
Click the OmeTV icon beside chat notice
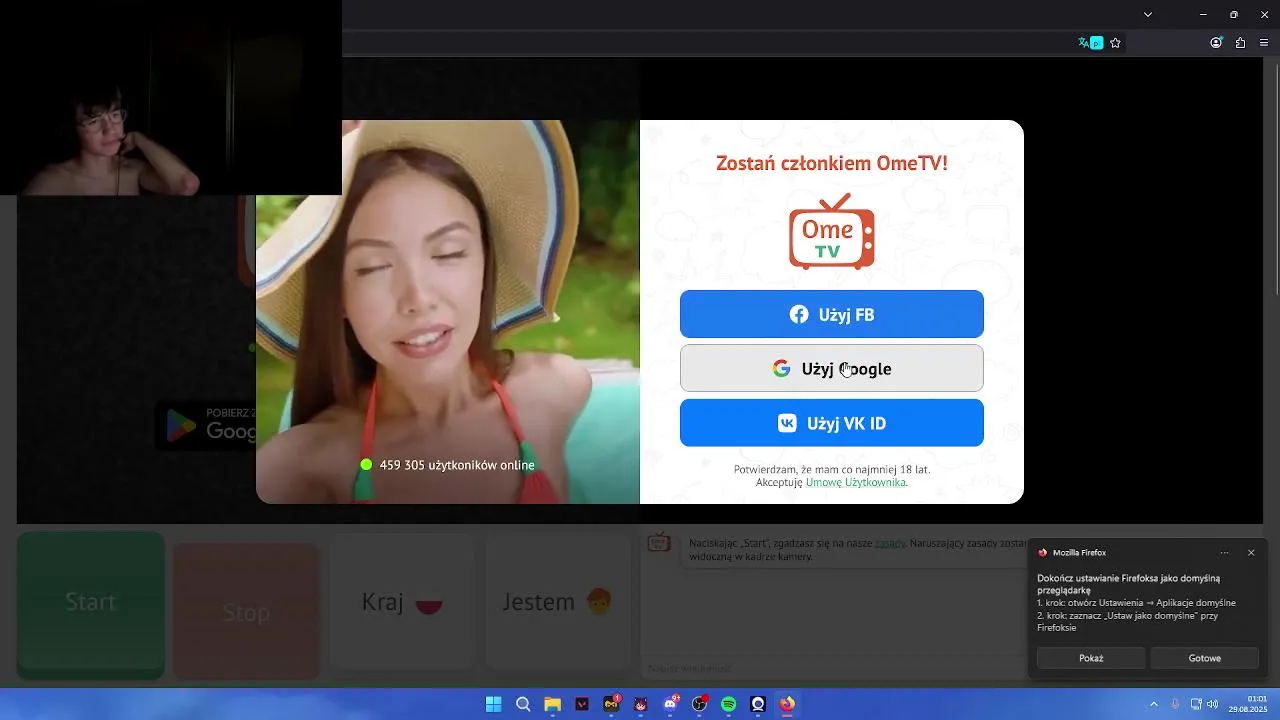tap(659, 542)
